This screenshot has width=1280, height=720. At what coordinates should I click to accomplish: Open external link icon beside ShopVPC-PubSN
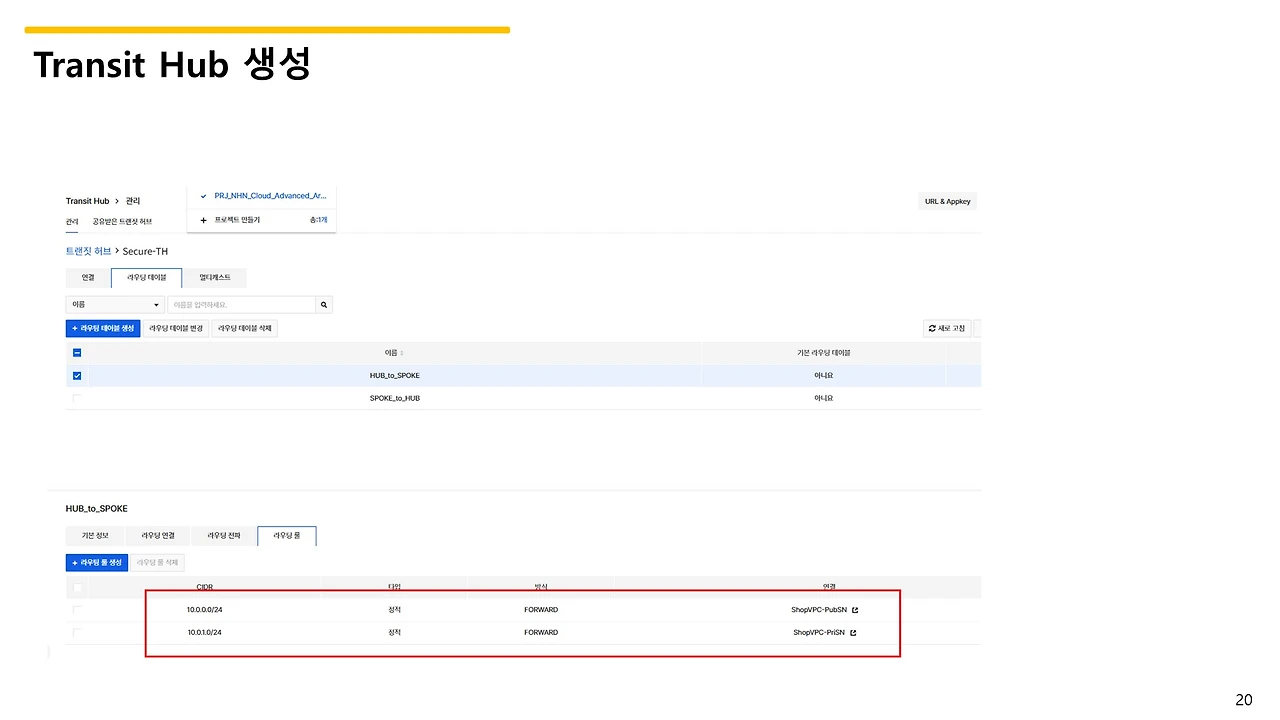(854, 610)
